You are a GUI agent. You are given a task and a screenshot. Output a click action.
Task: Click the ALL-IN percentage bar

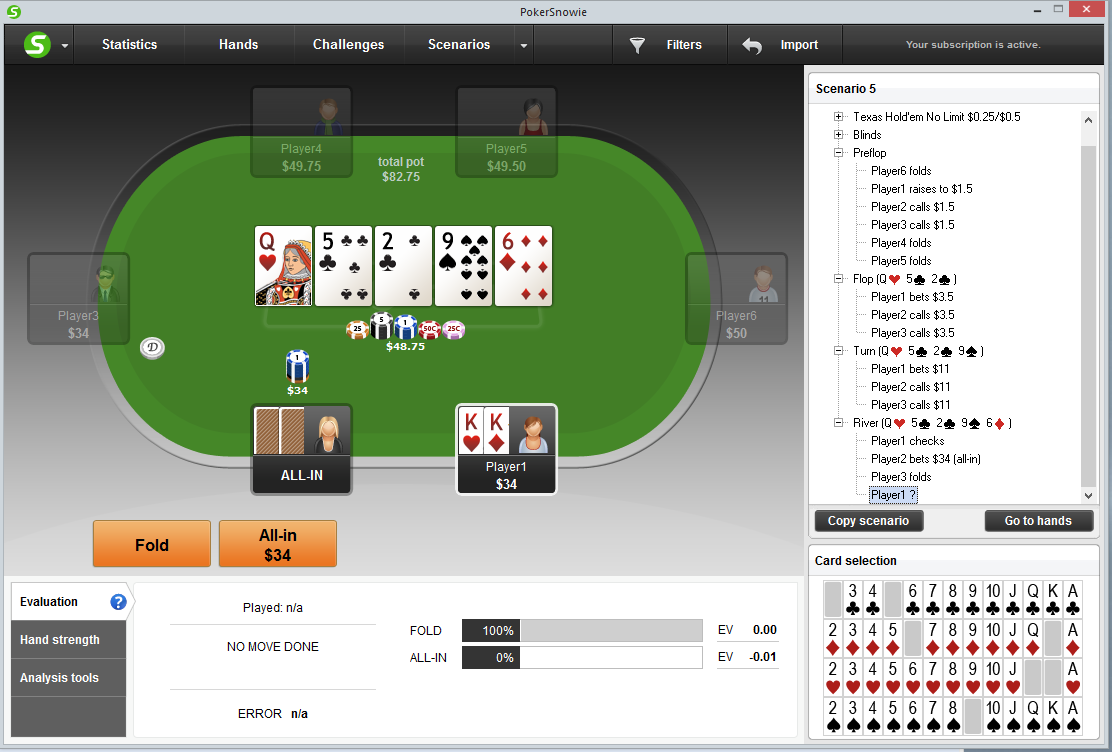pyautogui.click(x=582, y=658)
